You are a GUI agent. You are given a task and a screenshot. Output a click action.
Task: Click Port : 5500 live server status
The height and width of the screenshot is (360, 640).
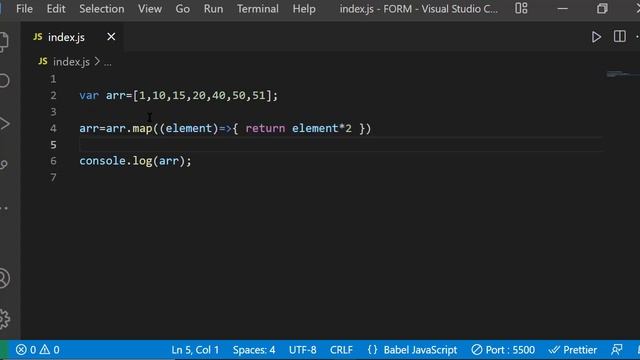[503, 350]
